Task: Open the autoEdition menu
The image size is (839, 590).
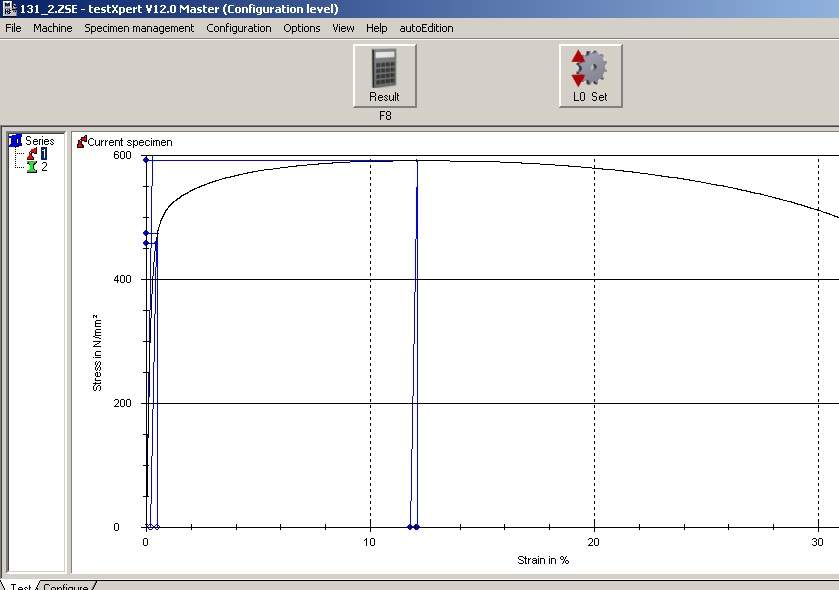Action: (x=426, y=28)
